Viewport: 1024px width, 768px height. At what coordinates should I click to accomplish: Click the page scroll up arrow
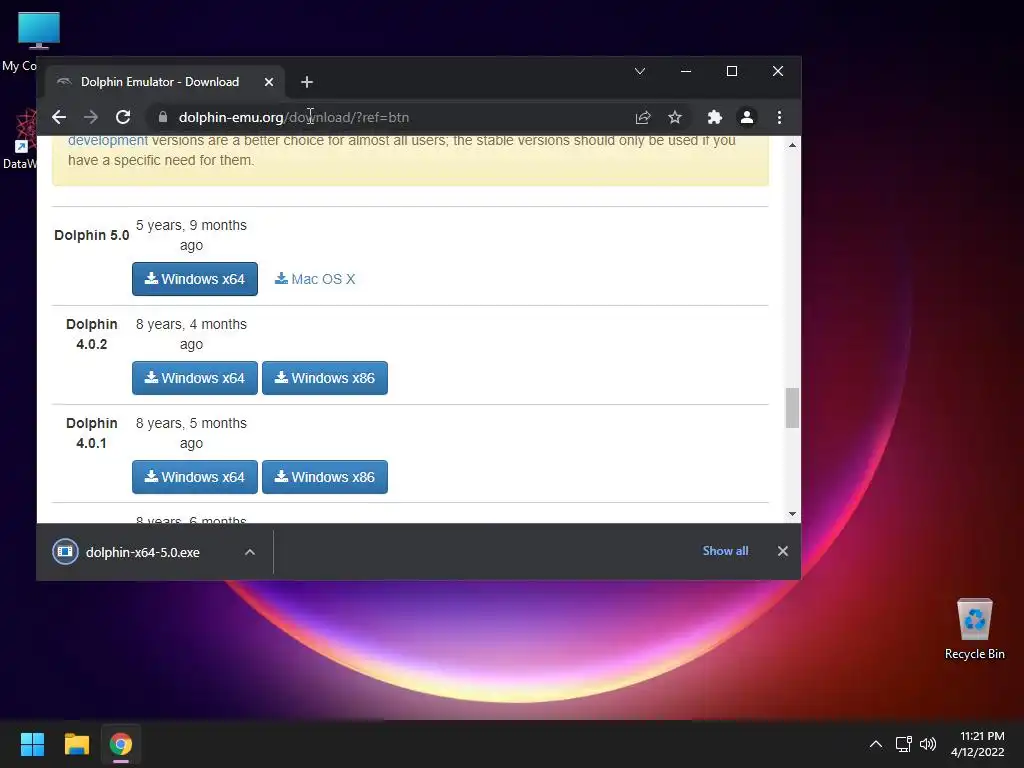coord(792,145)
